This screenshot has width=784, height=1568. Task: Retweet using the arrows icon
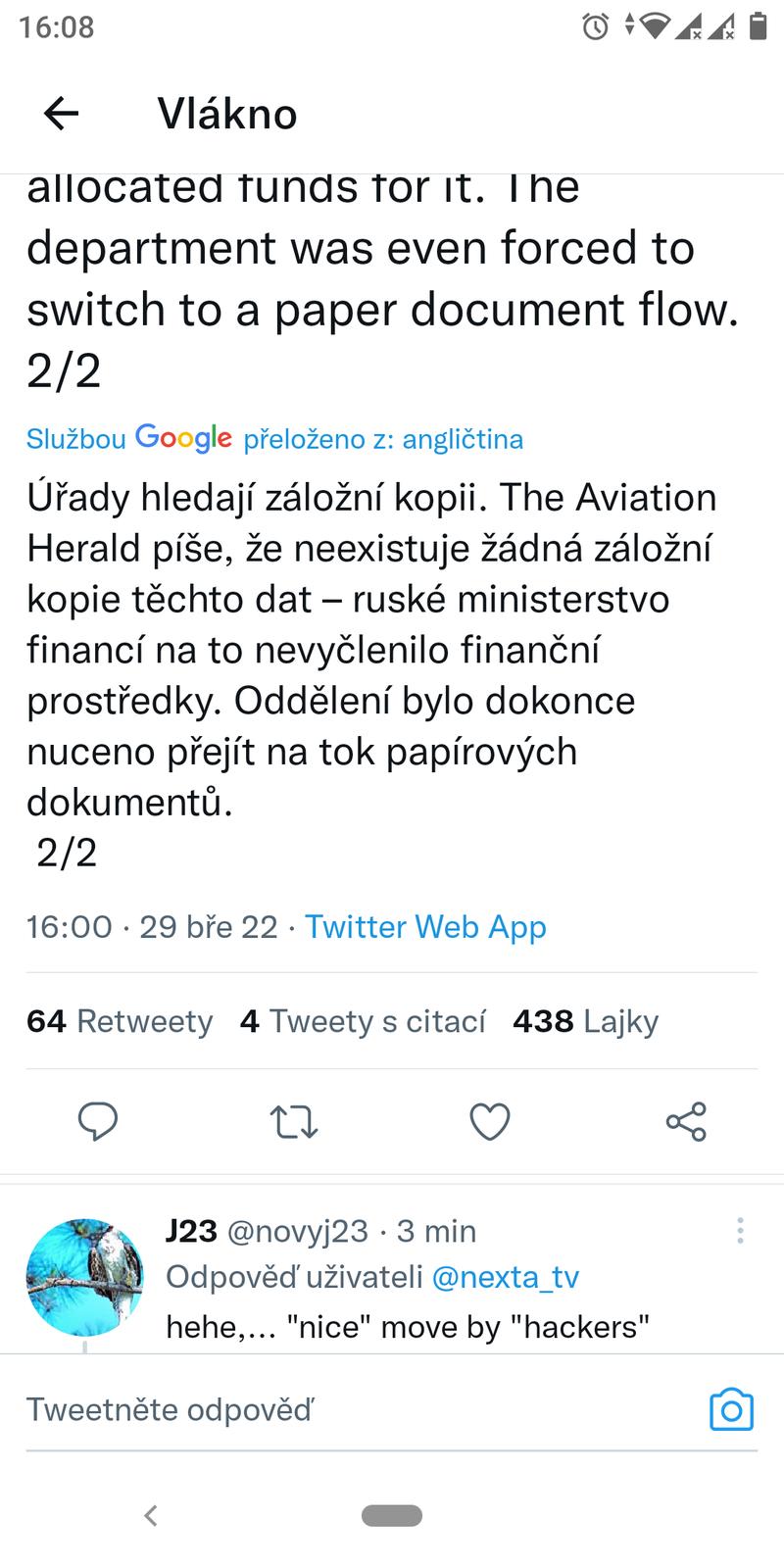tap(294, 1121)
